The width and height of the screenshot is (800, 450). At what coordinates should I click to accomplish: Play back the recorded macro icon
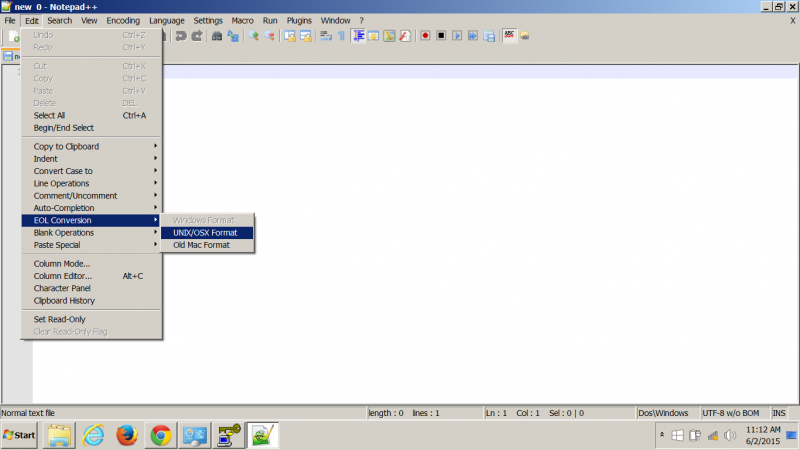tap(457, 36)
